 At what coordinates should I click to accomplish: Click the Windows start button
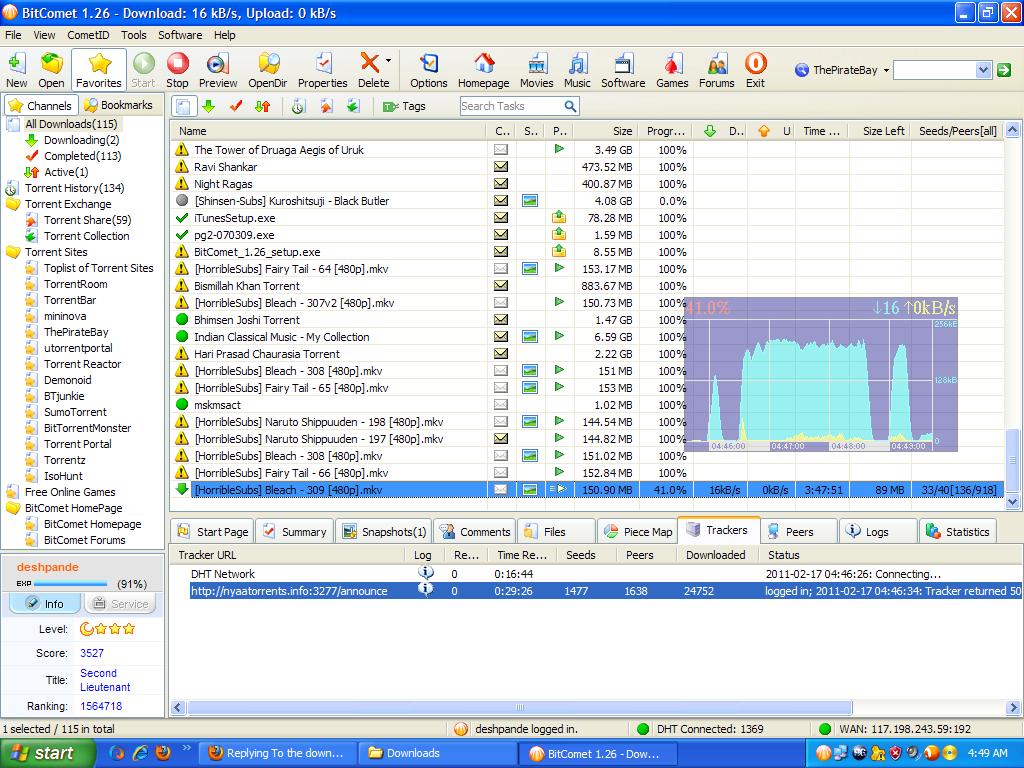47,753
